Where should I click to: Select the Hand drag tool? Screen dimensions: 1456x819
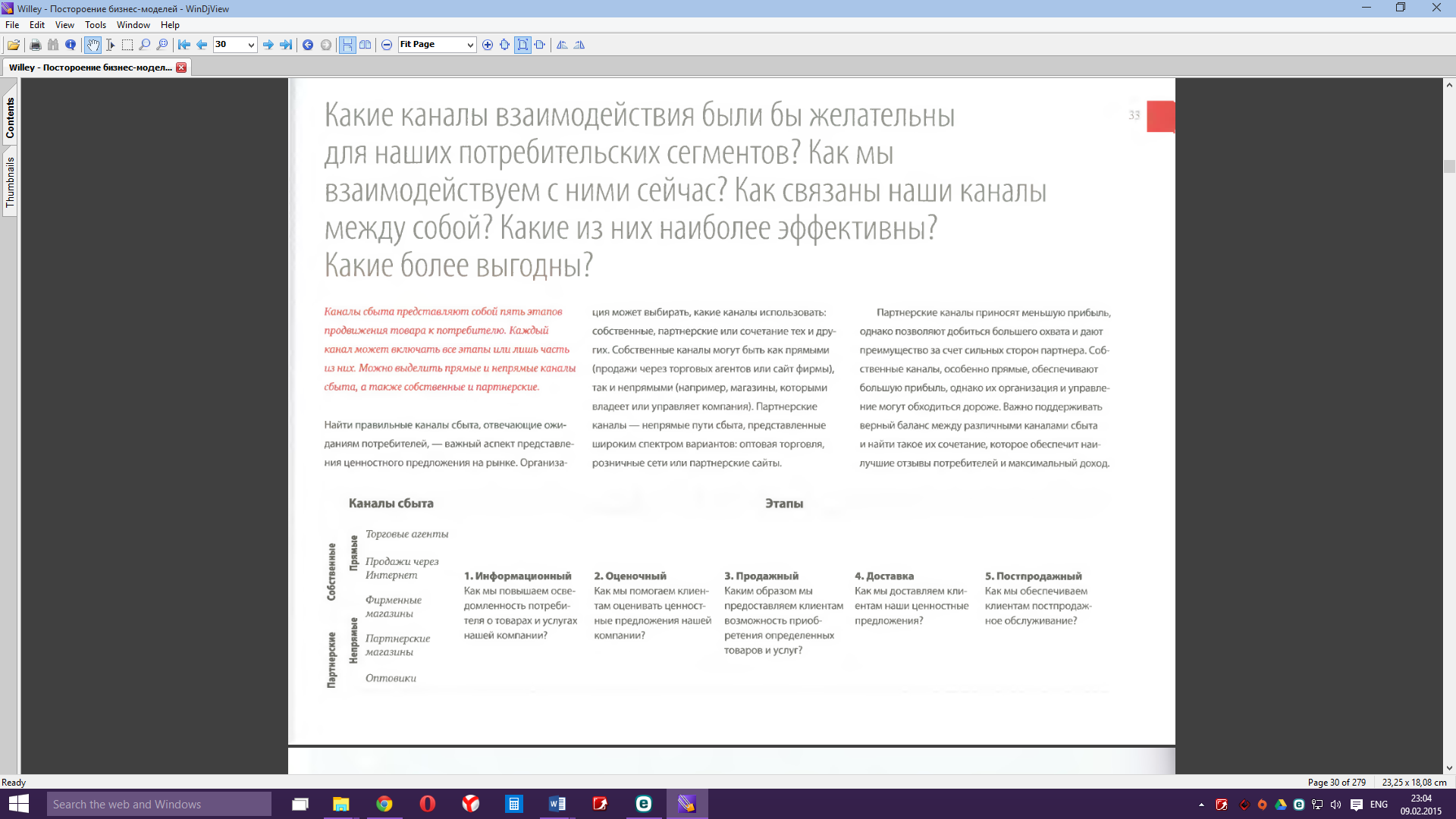point(93,45)
